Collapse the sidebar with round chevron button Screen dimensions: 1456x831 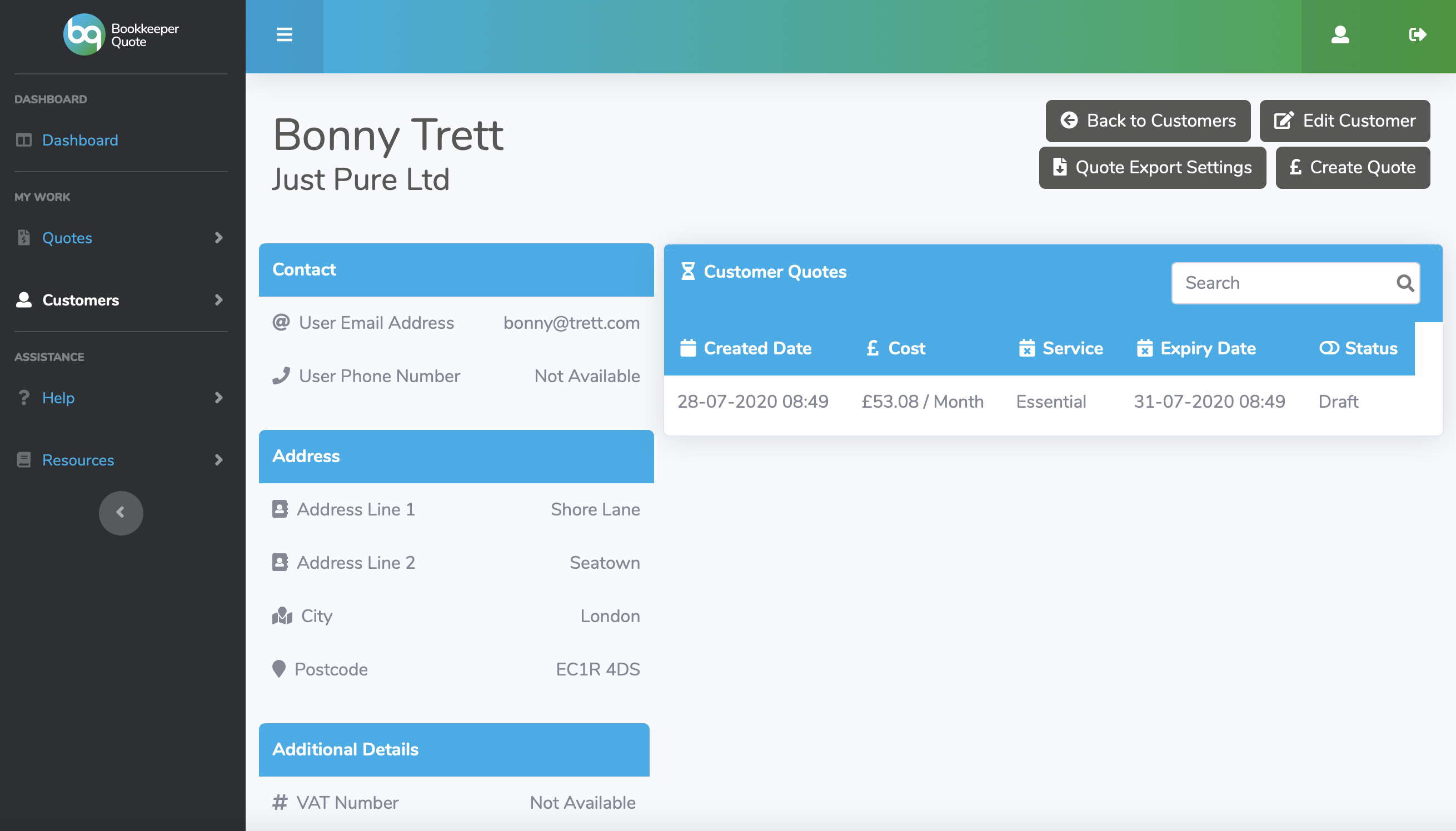pos(121,513)
